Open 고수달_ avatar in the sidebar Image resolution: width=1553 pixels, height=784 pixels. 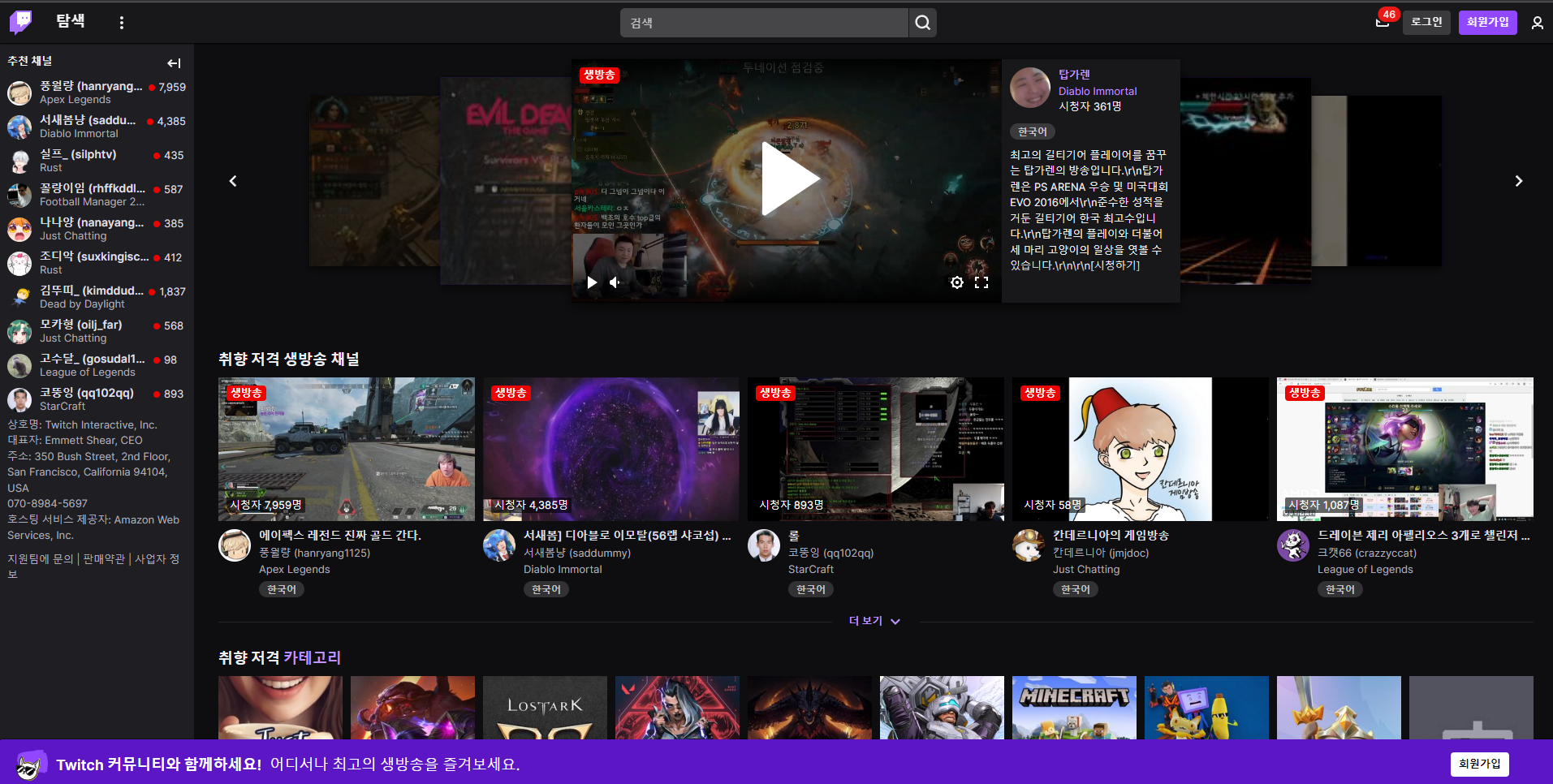click(x=19, y=366)
